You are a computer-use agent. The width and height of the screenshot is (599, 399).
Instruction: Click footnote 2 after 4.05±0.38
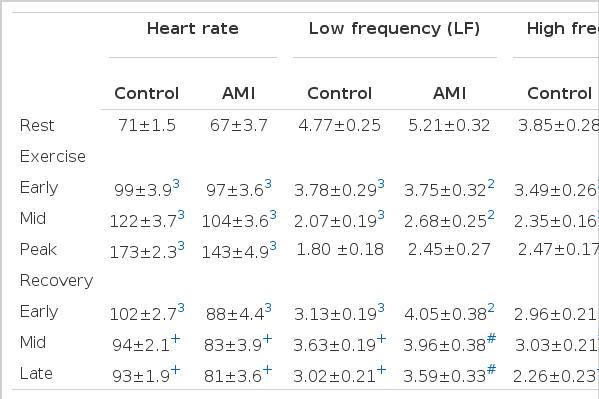491,308
